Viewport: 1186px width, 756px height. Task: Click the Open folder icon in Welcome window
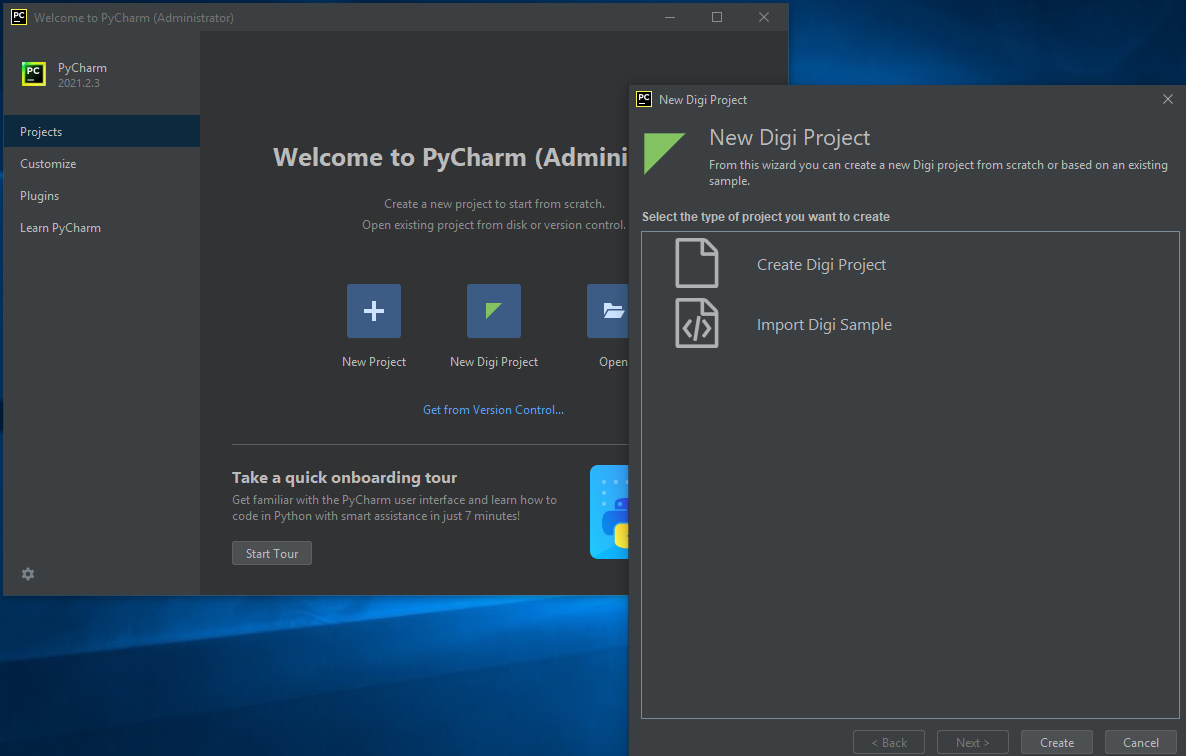(x=608, y=311)
